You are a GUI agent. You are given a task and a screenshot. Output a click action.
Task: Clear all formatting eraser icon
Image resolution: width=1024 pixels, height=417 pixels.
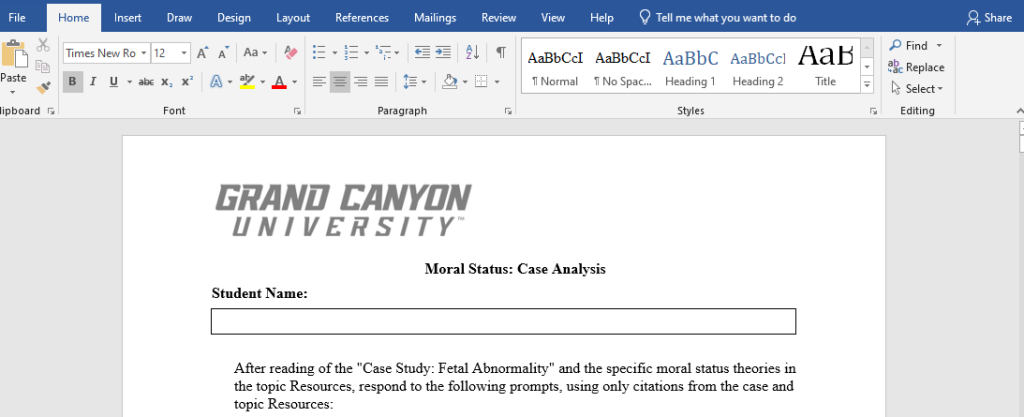point(291,53)
